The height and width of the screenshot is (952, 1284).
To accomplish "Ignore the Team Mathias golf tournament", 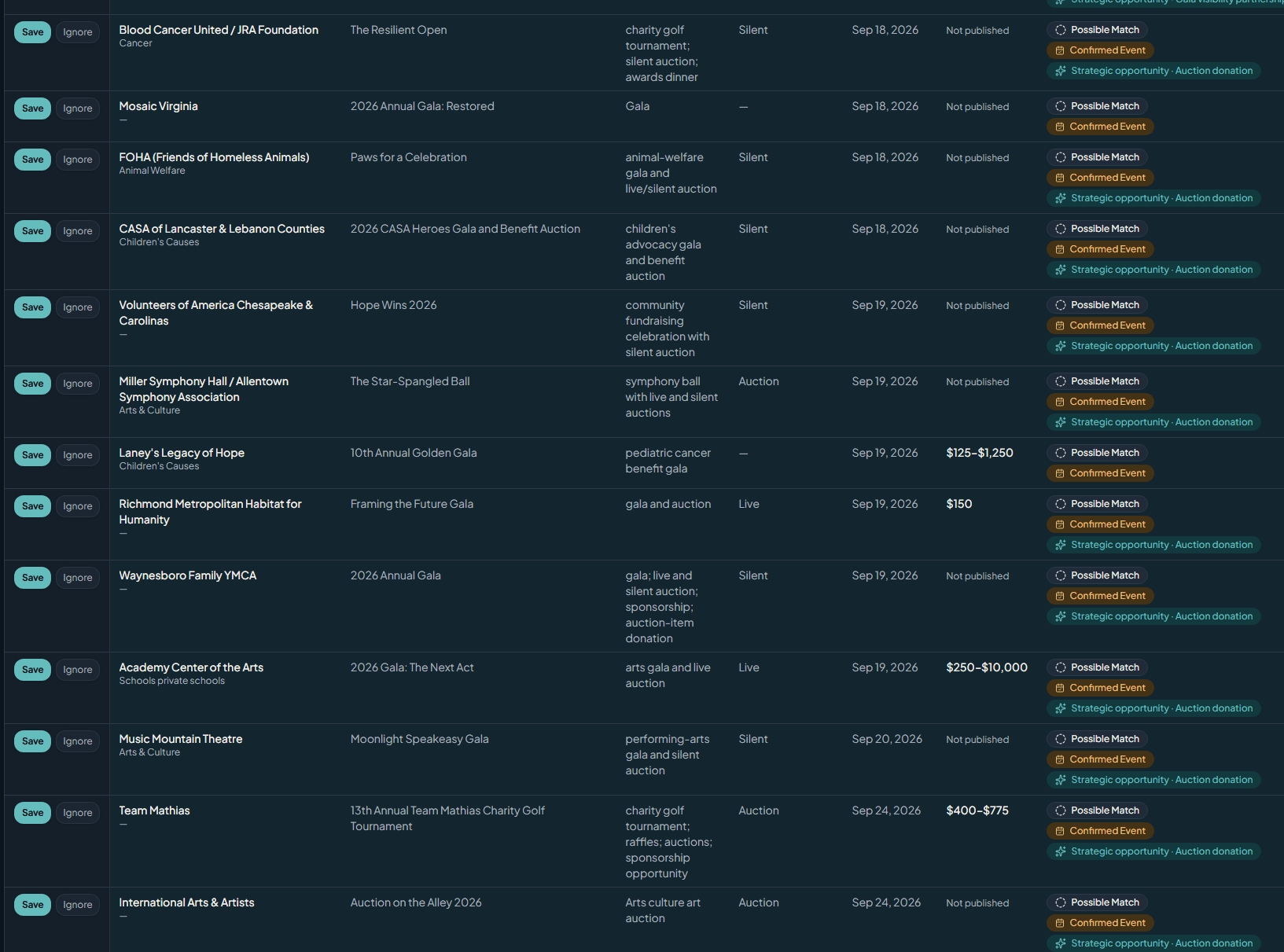I will [x=78, y=813].
